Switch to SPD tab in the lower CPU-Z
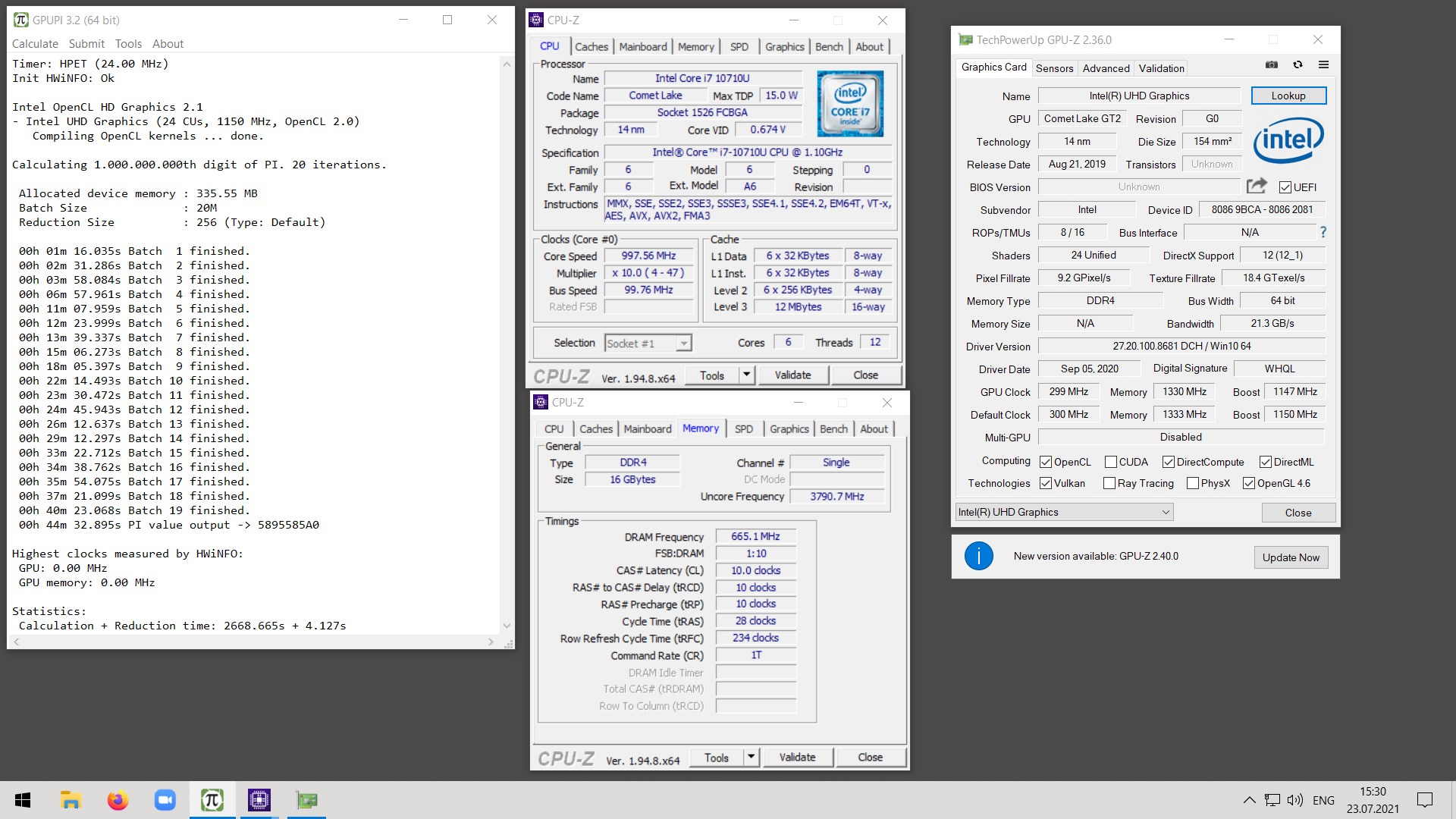This screenshot has height=819, width=1456. (744, 428)
